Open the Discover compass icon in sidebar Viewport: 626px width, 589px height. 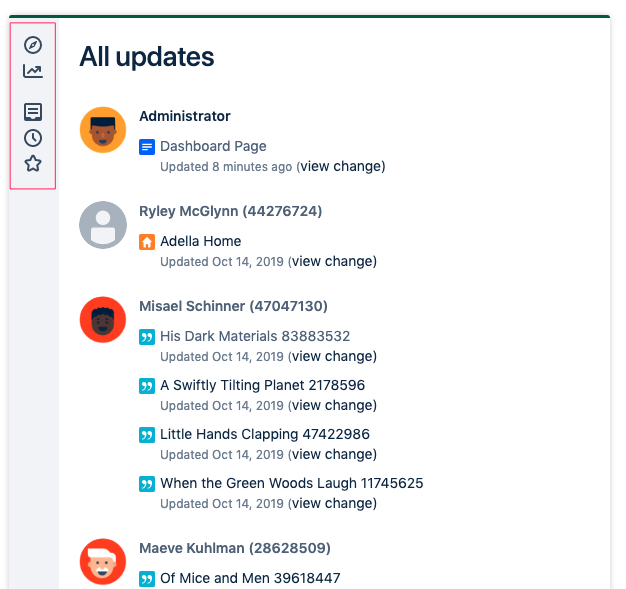pos(33,45)
